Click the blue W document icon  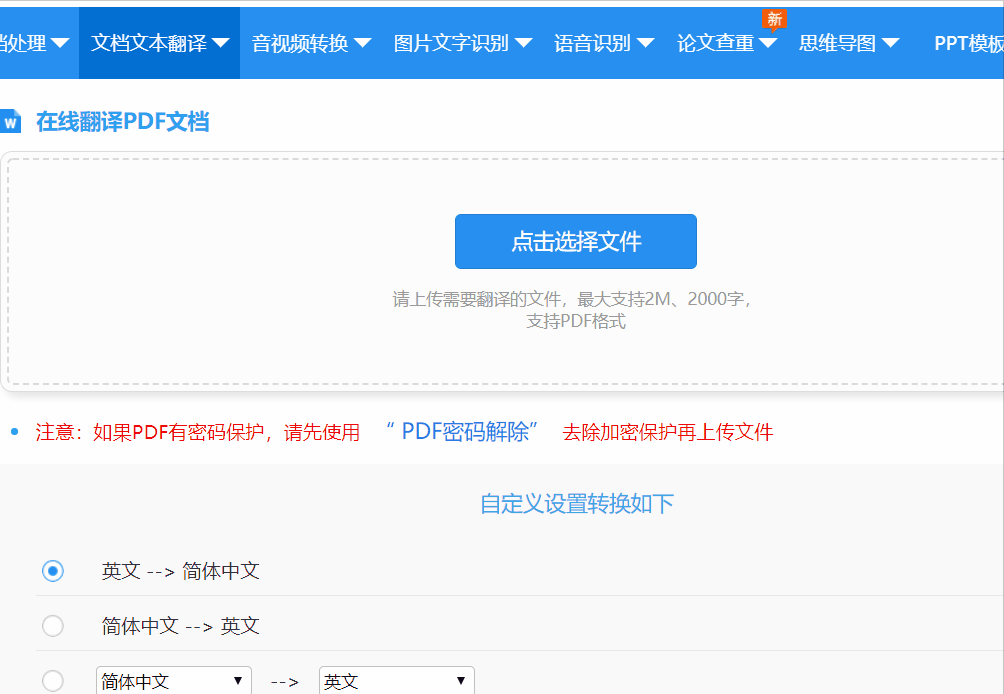pyautogui.click(x=14, y=119)
